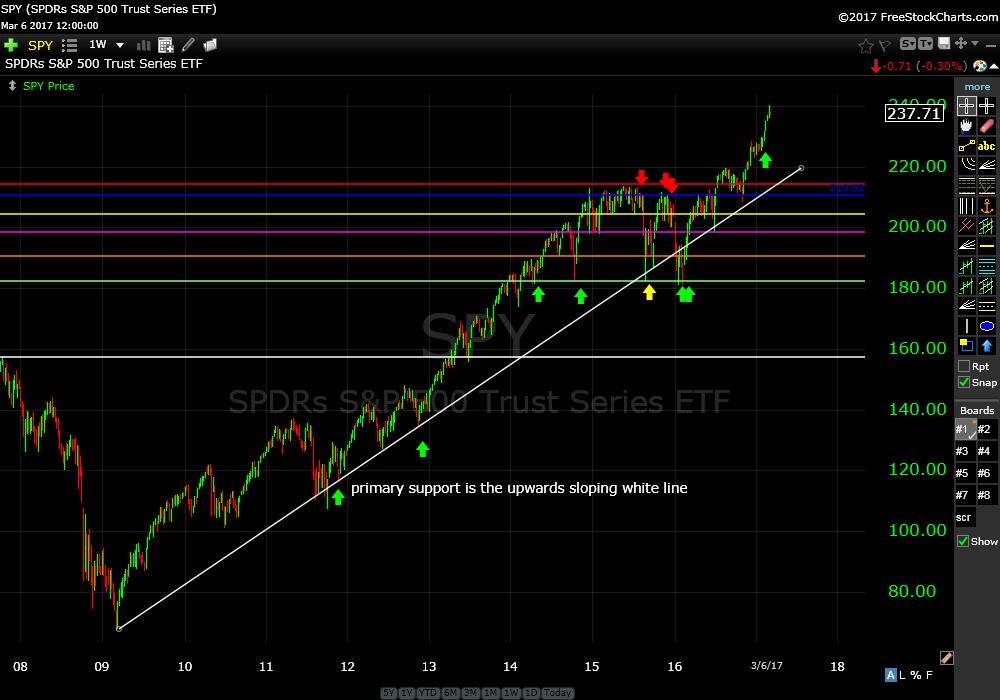Enable the Rpt checkbox
1000x700 pixels.
pos(964,367)
